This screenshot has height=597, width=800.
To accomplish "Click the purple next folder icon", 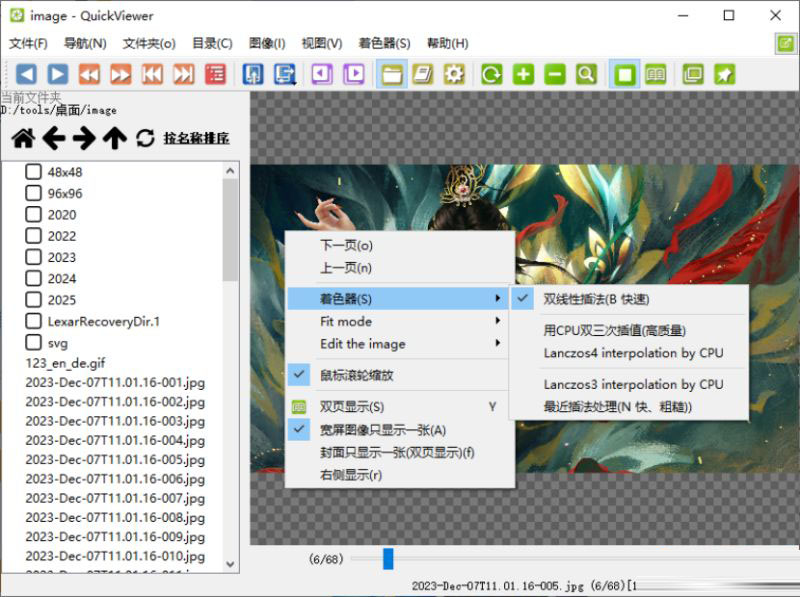I will click(x=354, y=74).
